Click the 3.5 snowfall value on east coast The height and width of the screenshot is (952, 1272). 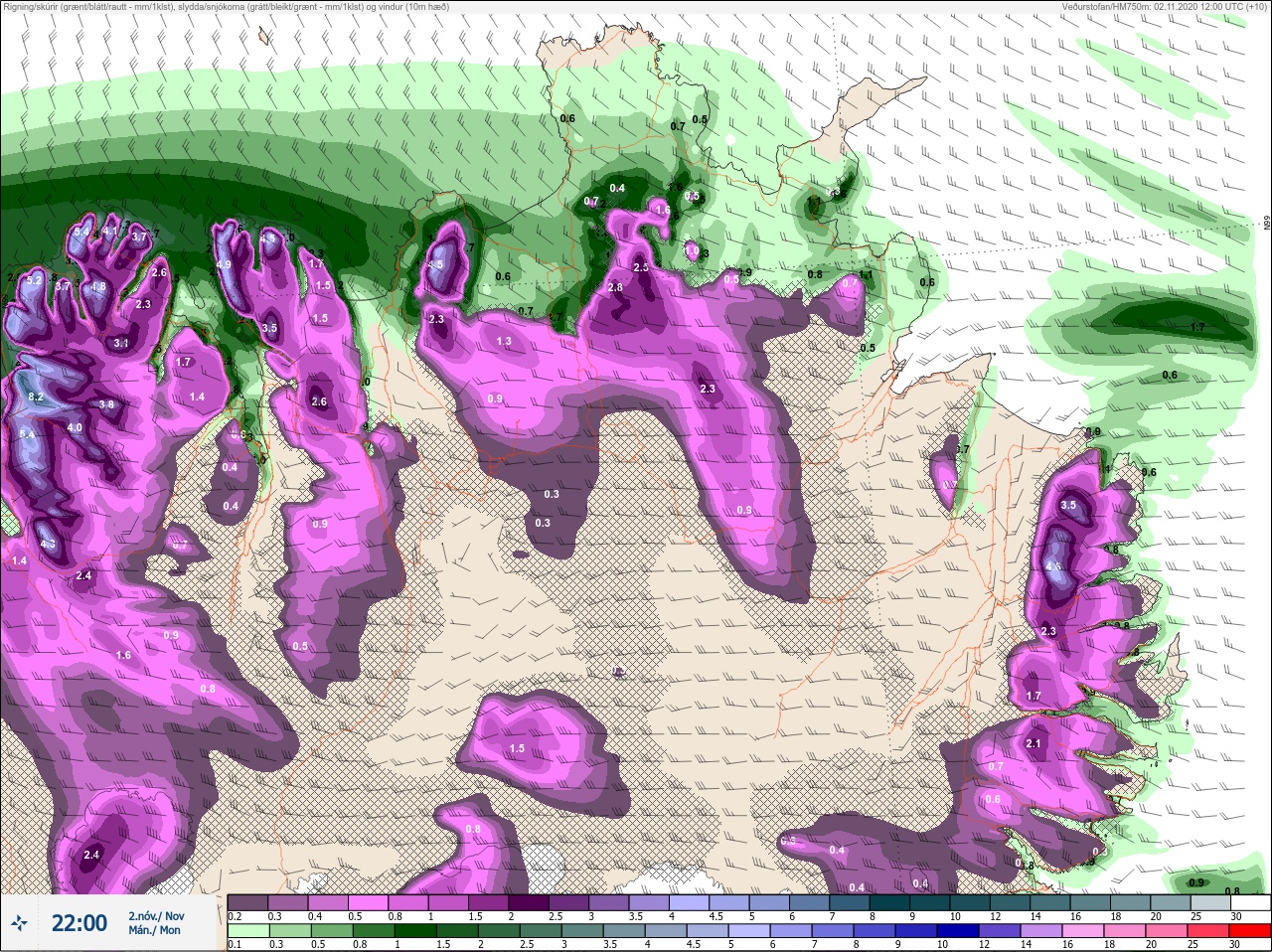[x=1068, y=505]
